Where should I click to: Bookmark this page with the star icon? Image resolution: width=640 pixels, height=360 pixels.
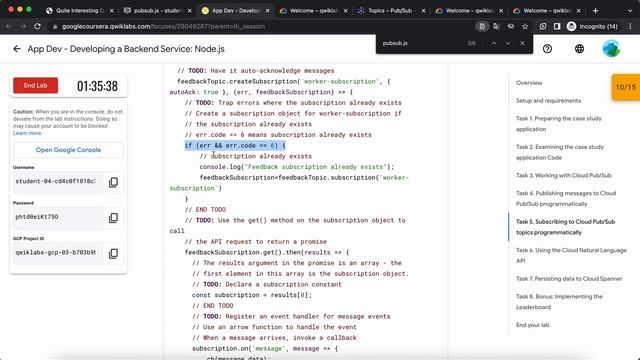(x=525, y=27)
